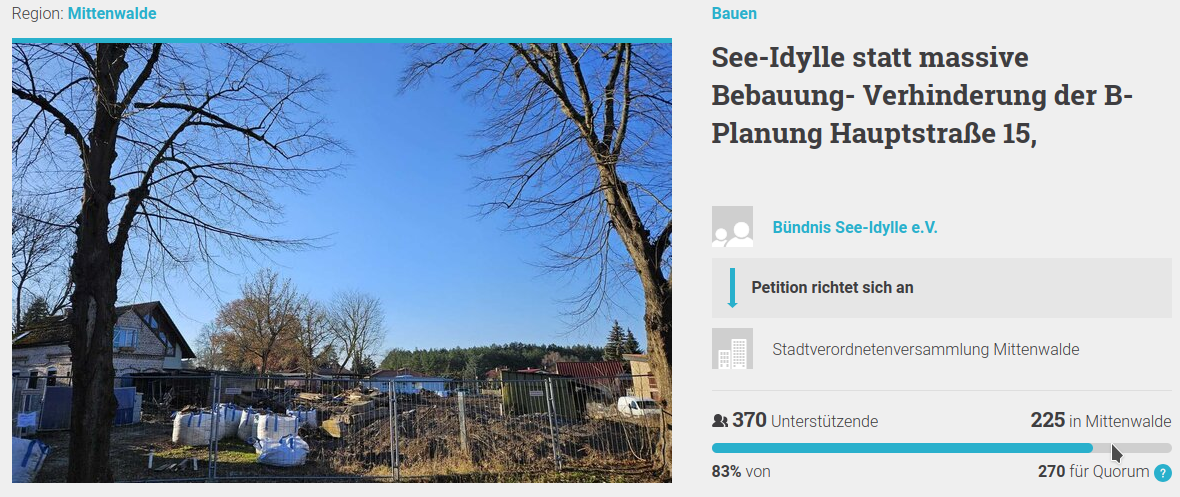Screen dimensions: 1180x497
Task: Open the Bauen category link
Action: pos(734,13)
